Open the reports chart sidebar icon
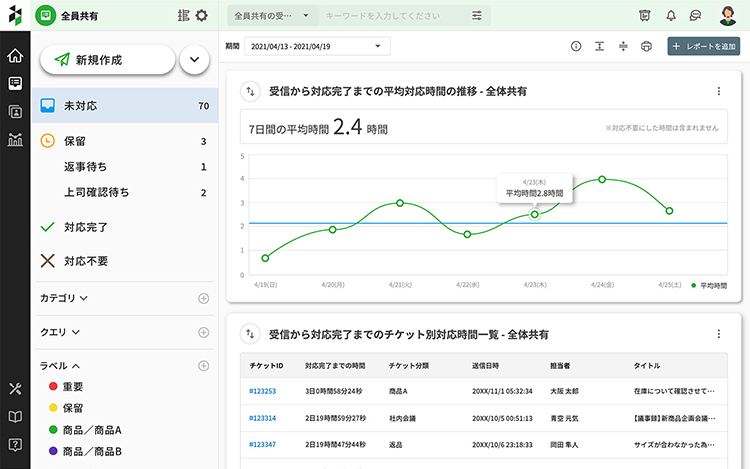 tap(15, 140)
